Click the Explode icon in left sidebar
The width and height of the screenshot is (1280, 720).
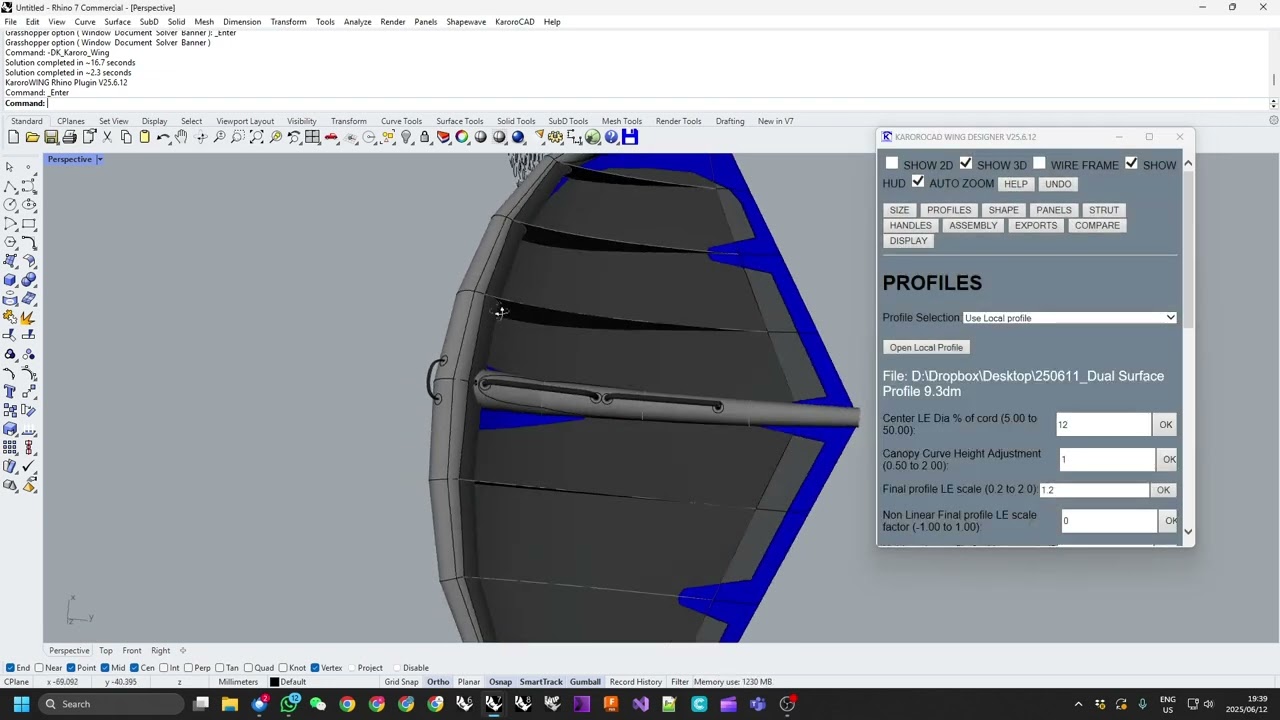coord(28,317)
